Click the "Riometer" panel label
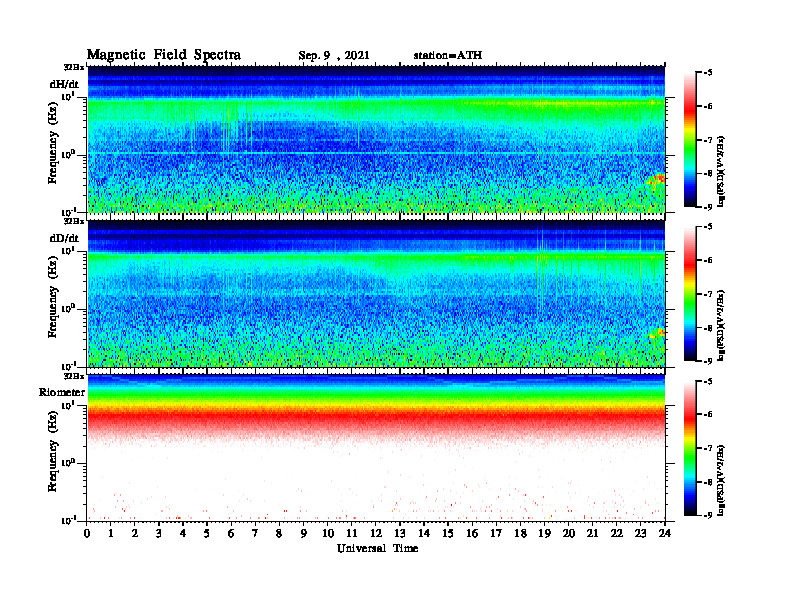Screen dimensions: 792x612 pos(62,392)
